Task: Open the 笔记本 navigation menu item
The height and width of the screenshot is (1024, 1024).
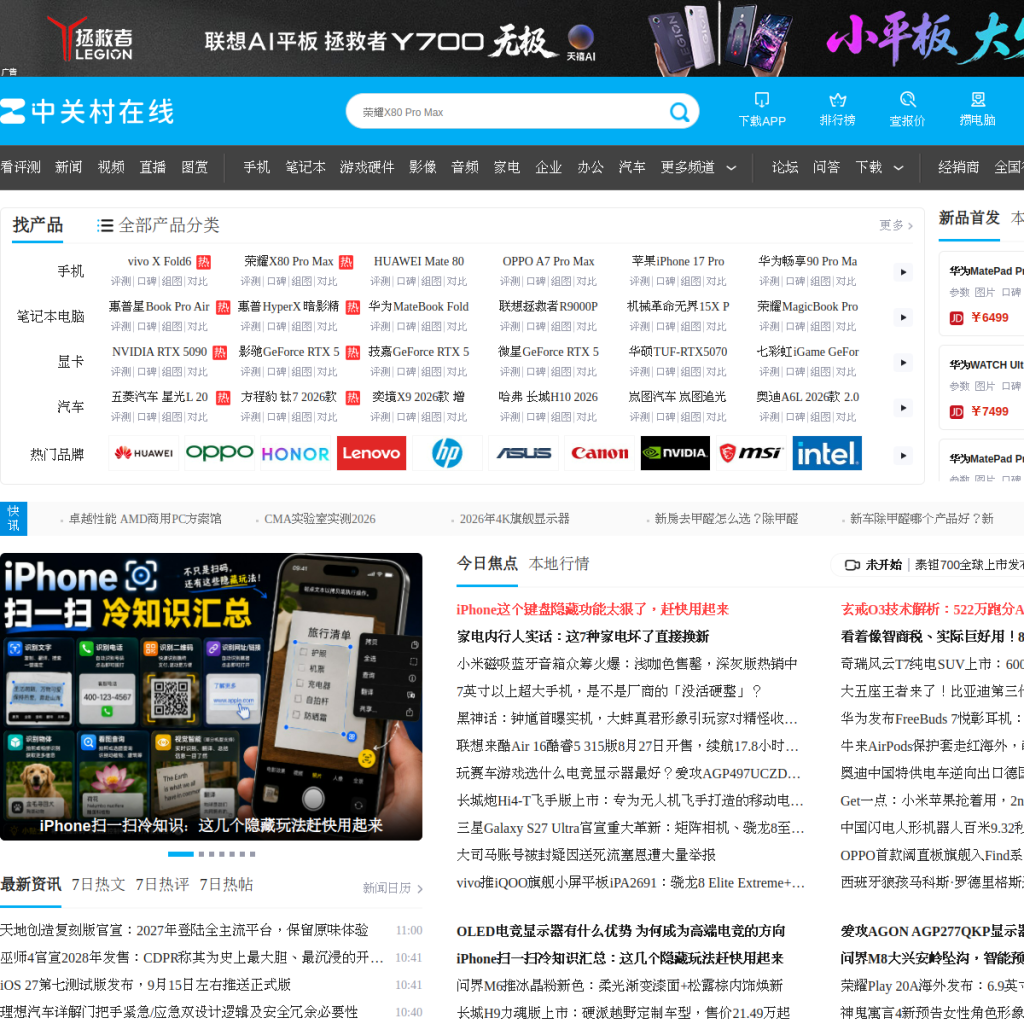Action: click(x=306, y=167)
